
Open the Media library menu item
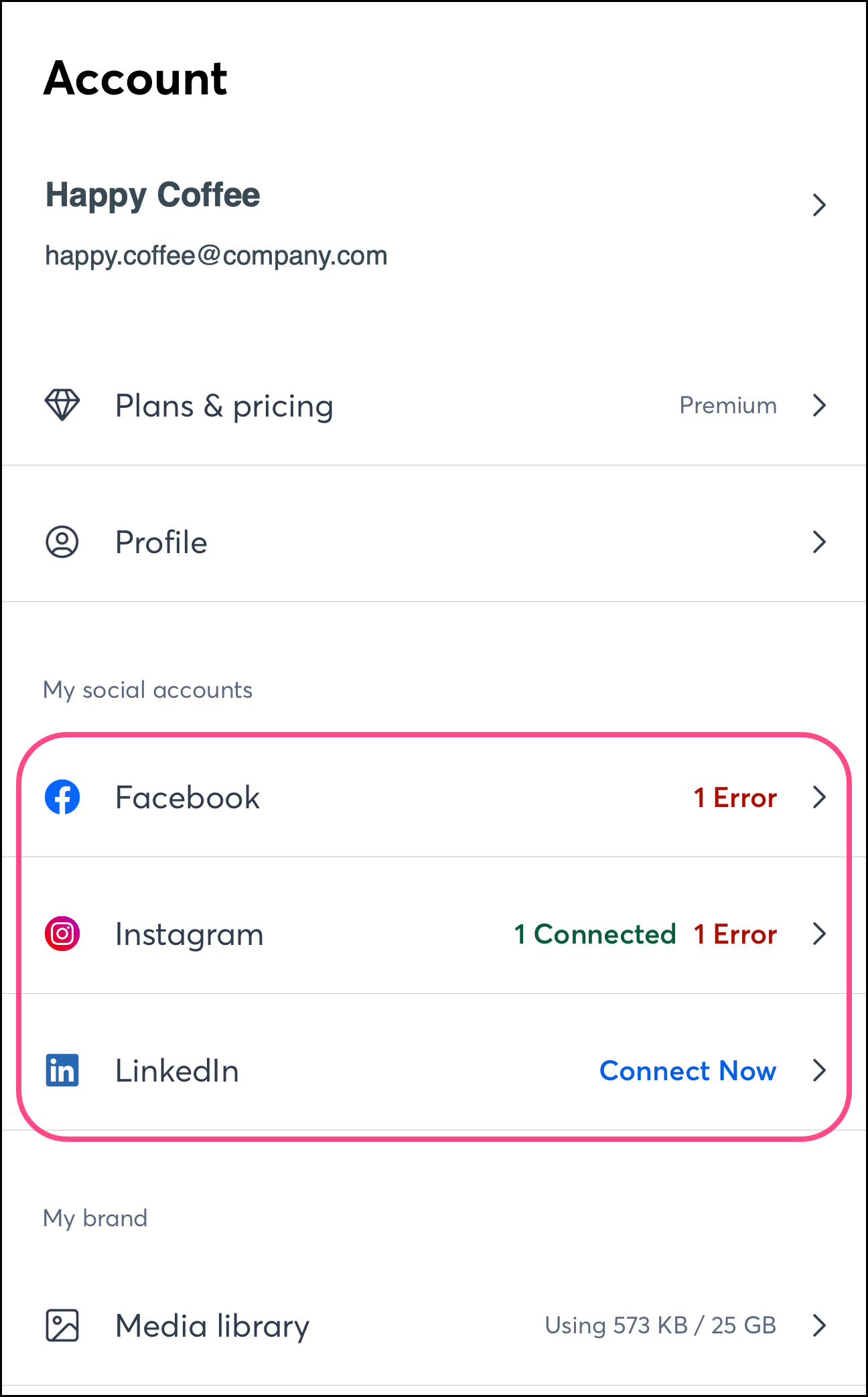[x=212, y=1326]
